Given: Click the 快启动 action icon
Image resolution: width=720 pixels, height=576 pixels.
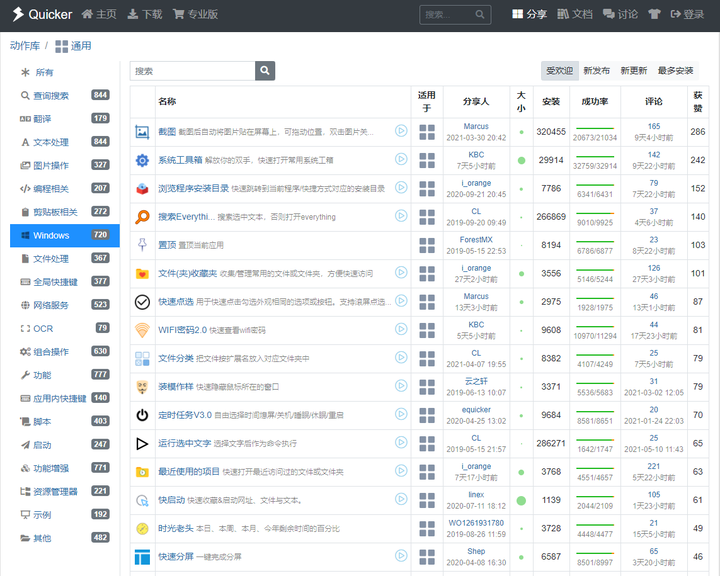Looking at the screenshot, I should tap(142, 500).
